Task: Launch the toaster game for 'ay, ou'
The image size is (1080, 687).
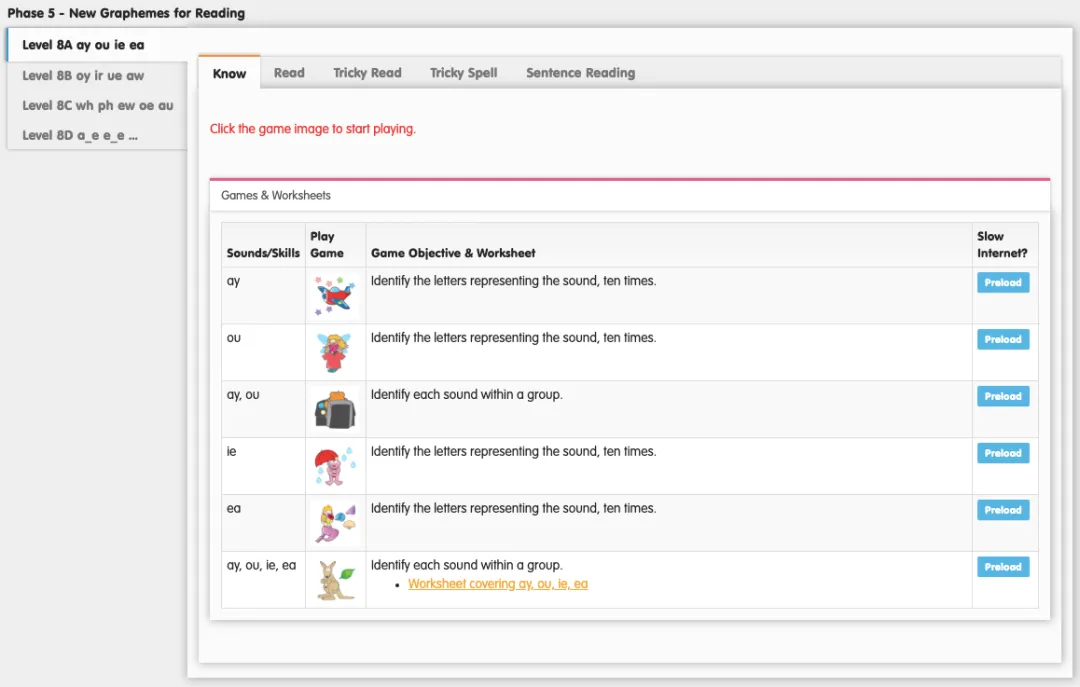Action: (335, 409)
